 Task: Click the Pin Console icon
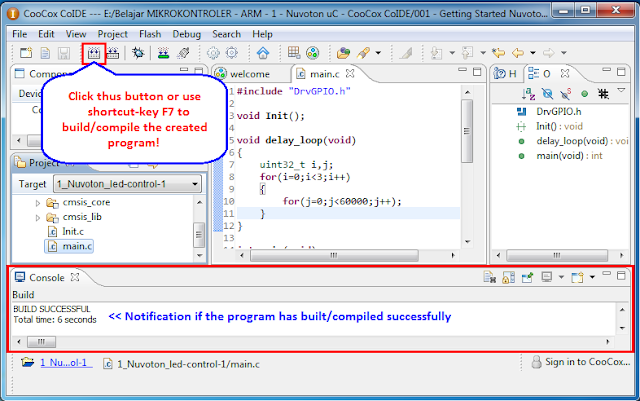[x=527, y=277]
